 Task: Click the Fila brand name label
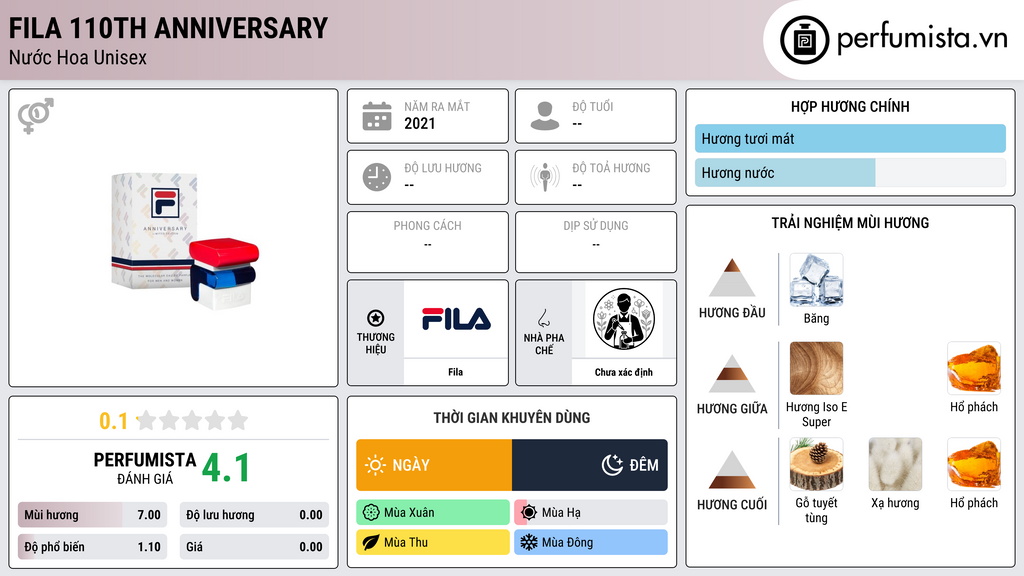455,372
